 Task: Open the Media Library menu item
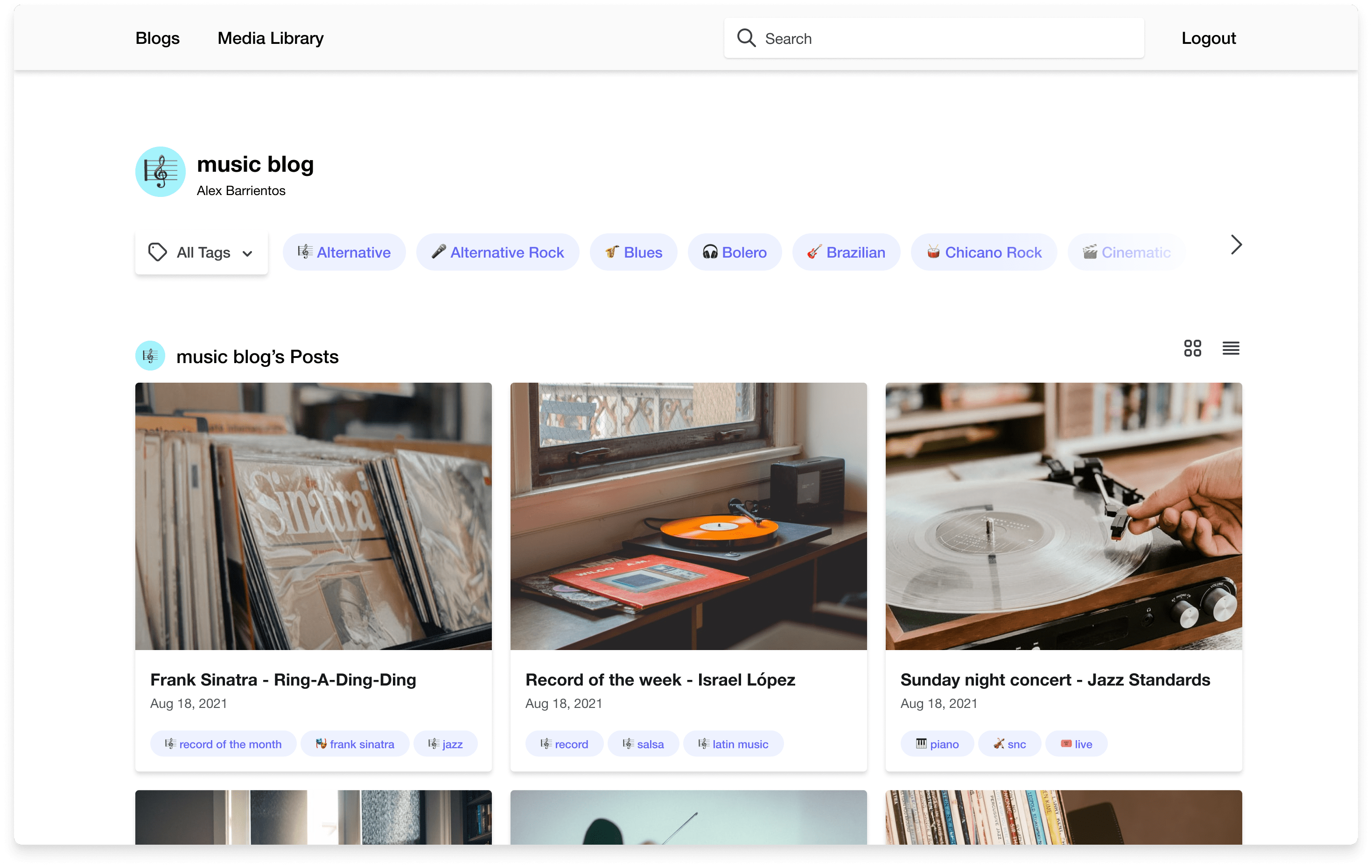pos(271,38)
